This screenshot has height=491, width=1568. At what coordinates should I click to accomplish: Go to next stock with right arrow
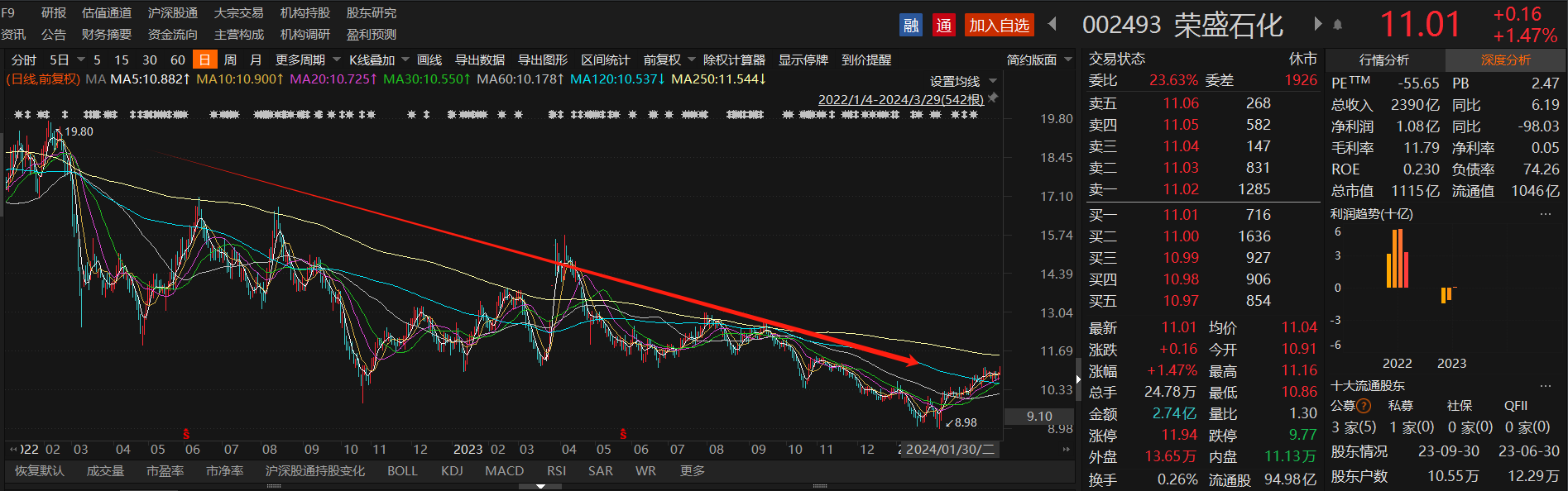(x=1318, y=24)
